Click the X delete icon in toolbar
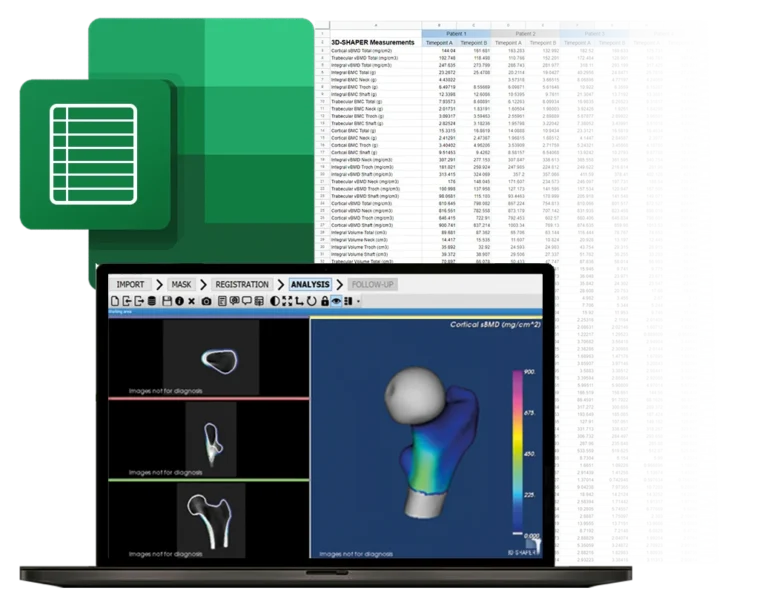768x602 pixels. [192, 300]
